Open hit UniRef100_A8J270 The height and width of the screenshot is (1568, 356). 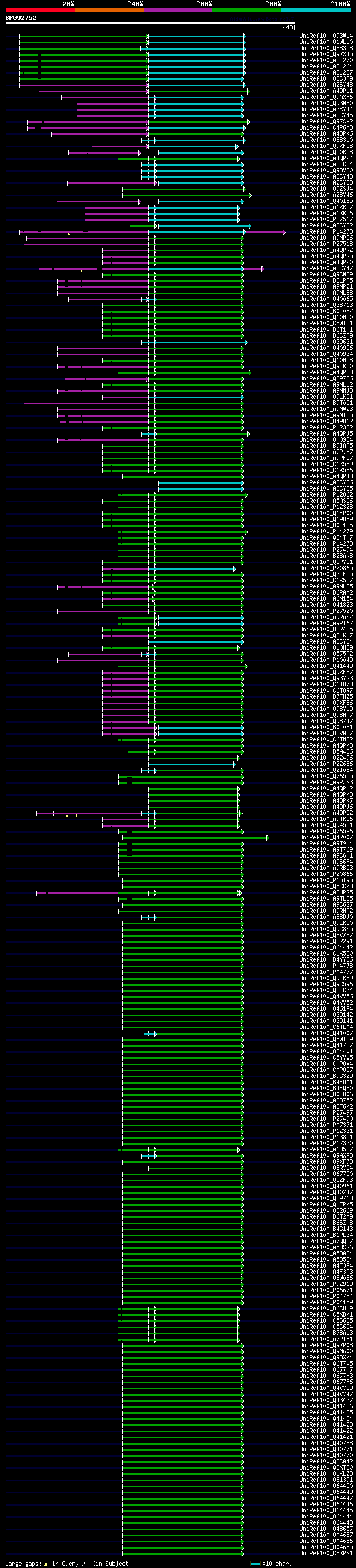(x=326, y=60)
